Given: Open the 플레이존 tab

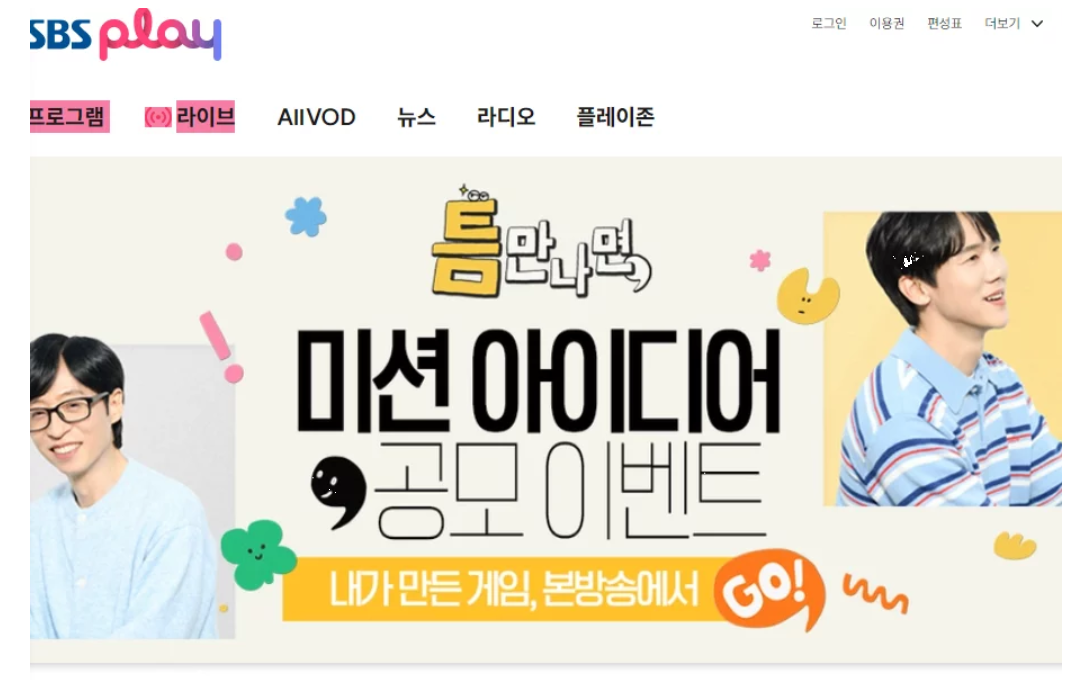Looking at the screenshot, I should coord(615,117).
